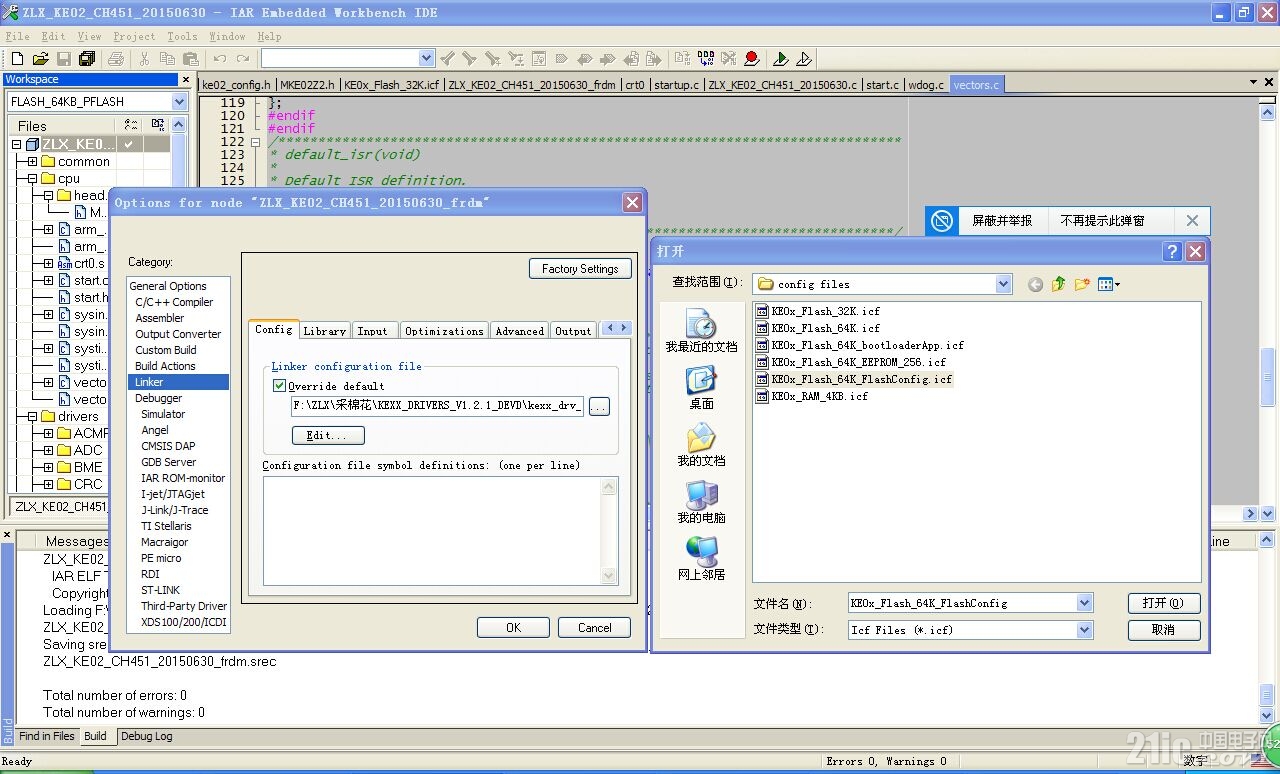This screenshot has height=774, width=1280.
Task: Open the Project menu
Action: tap(134, 36)
